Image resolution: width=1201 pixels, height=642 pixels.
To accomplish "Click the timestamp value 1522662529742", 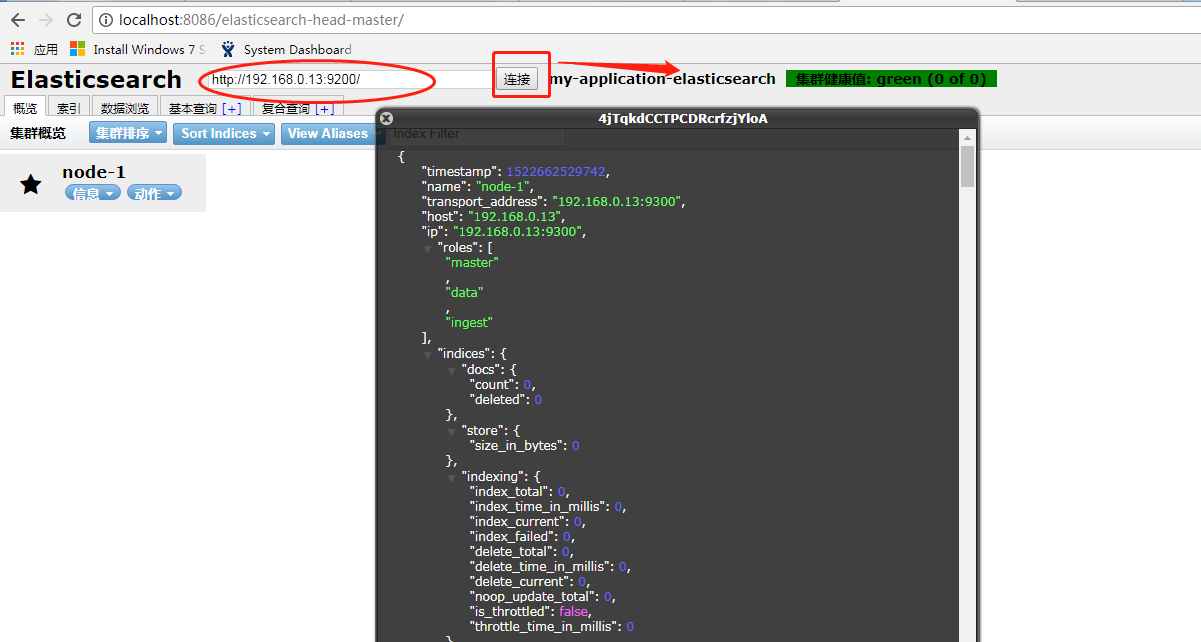I will (x=556, y=171).
